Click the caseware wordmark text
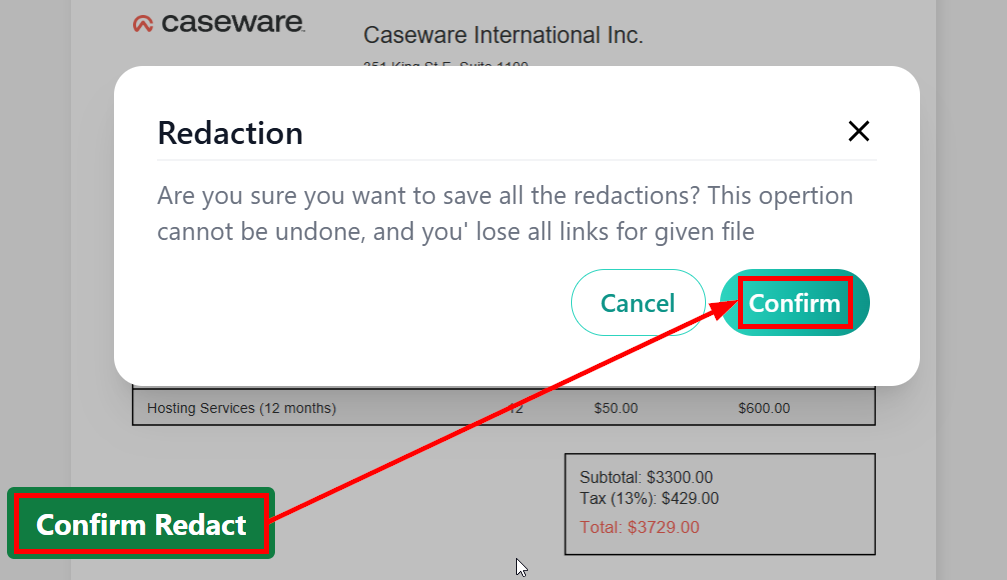The height and width of the screenshot is (580, 1007). (x=232, y=23)
